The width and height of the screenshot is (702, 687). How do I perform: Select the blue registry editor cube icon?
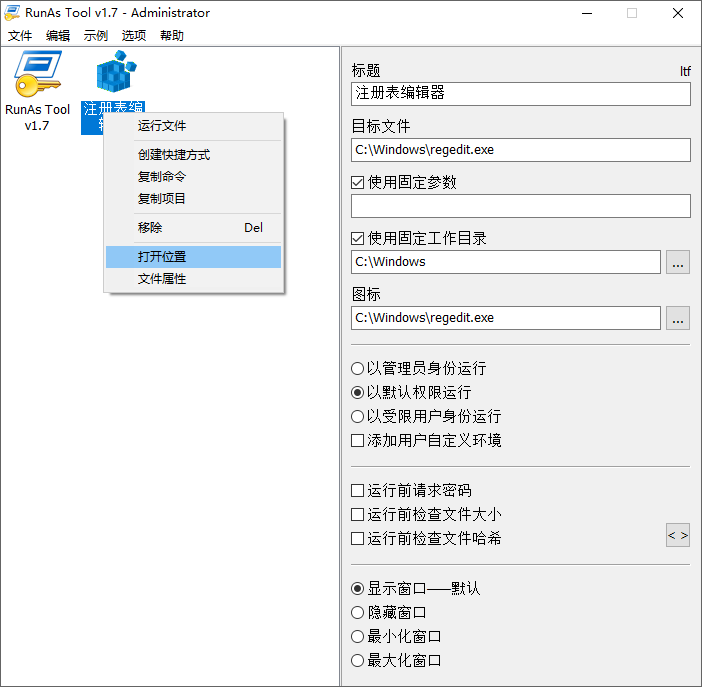116,72
